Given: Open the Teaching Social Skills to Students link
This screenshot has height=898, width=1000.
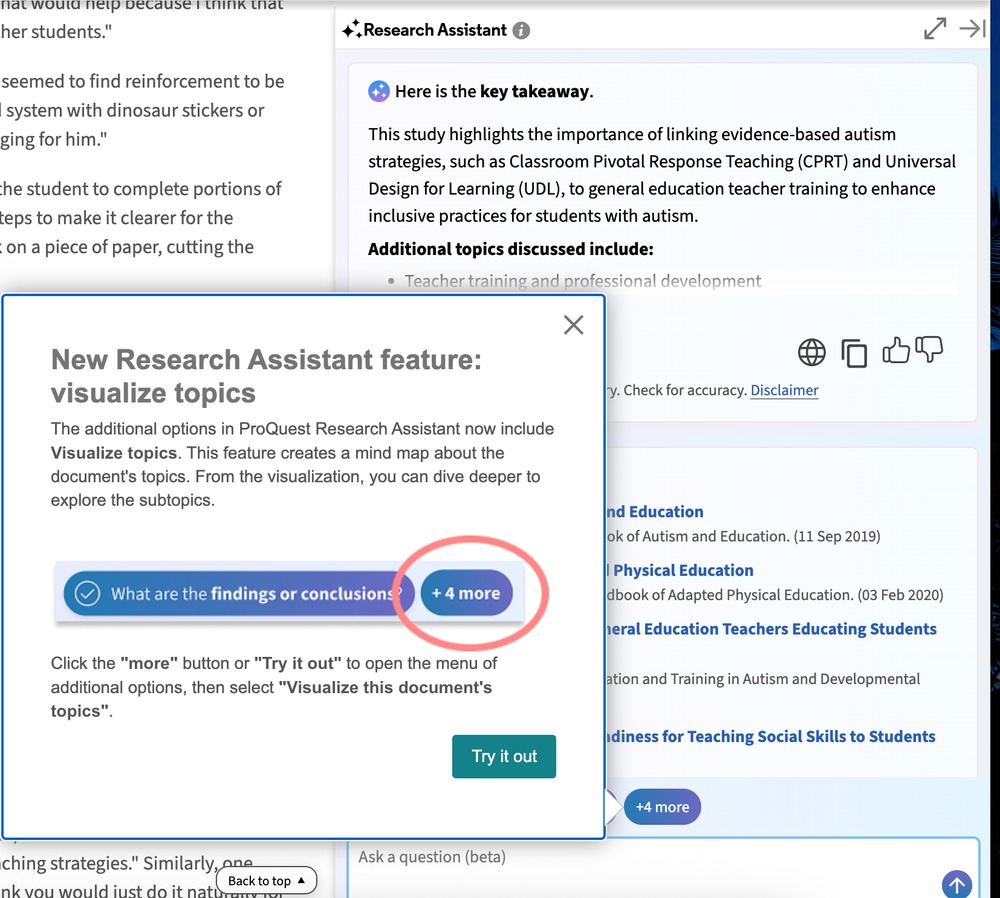Looking at the screenshot, I should click(770, 736).
